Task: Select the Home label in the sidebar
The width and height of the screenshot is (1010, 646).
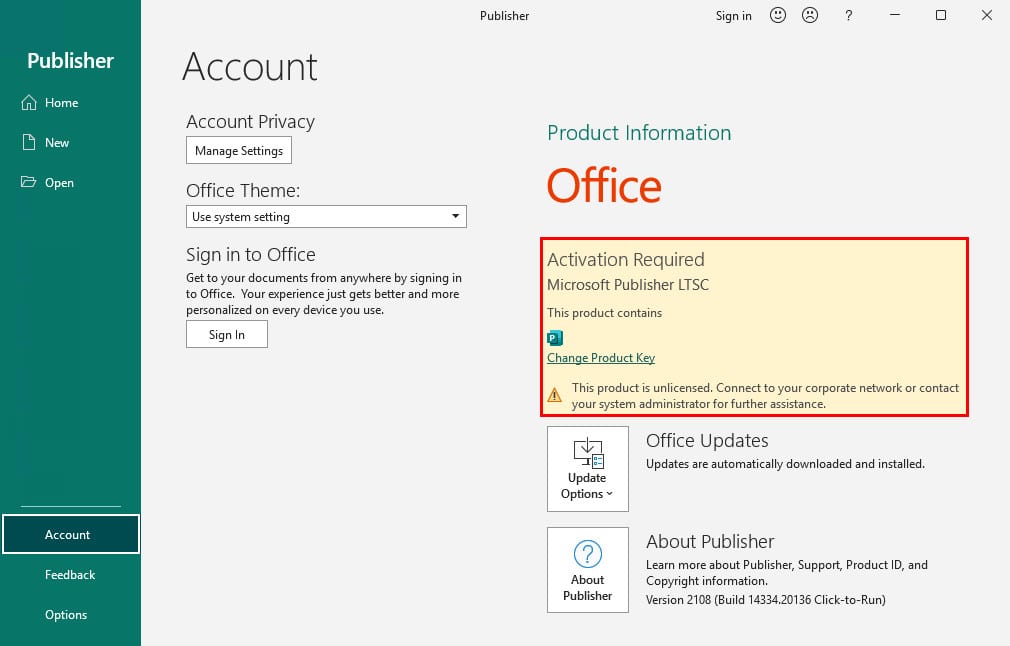Action: tap(62, 103)
